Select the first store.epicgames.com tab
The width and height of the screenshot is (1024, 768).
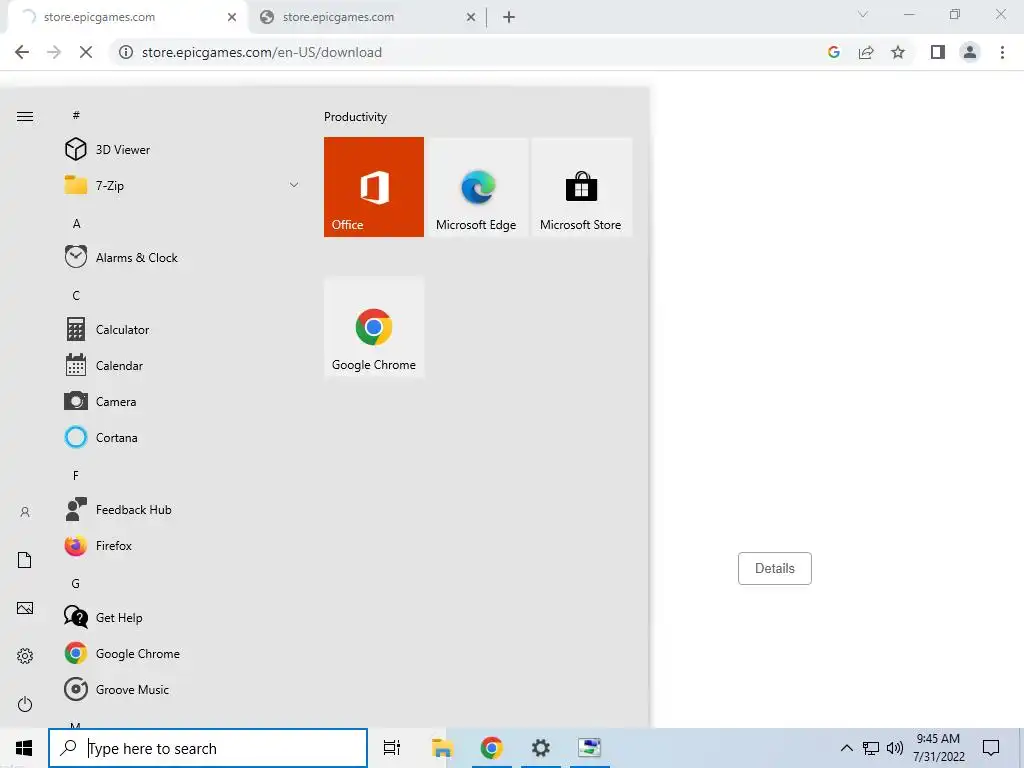click(127, 18)
